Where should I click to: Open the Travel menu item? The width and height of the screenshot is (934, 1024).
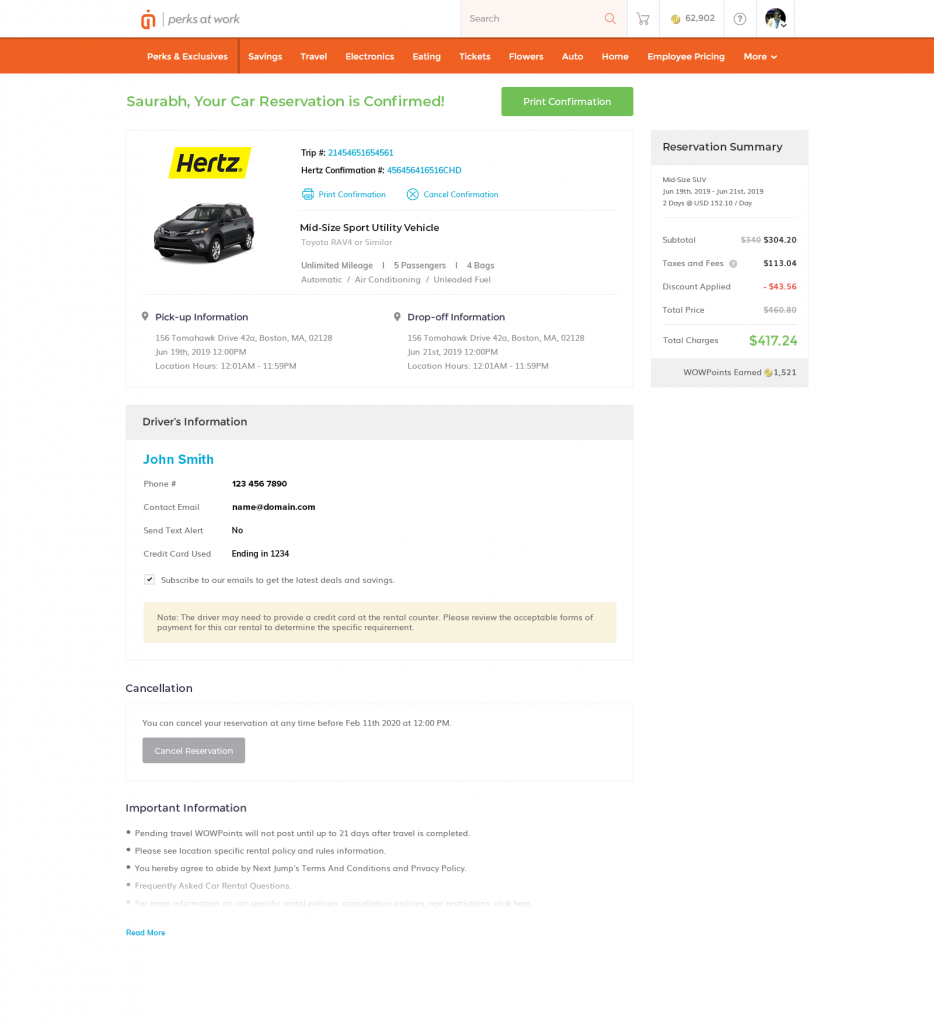coord(313,57)
